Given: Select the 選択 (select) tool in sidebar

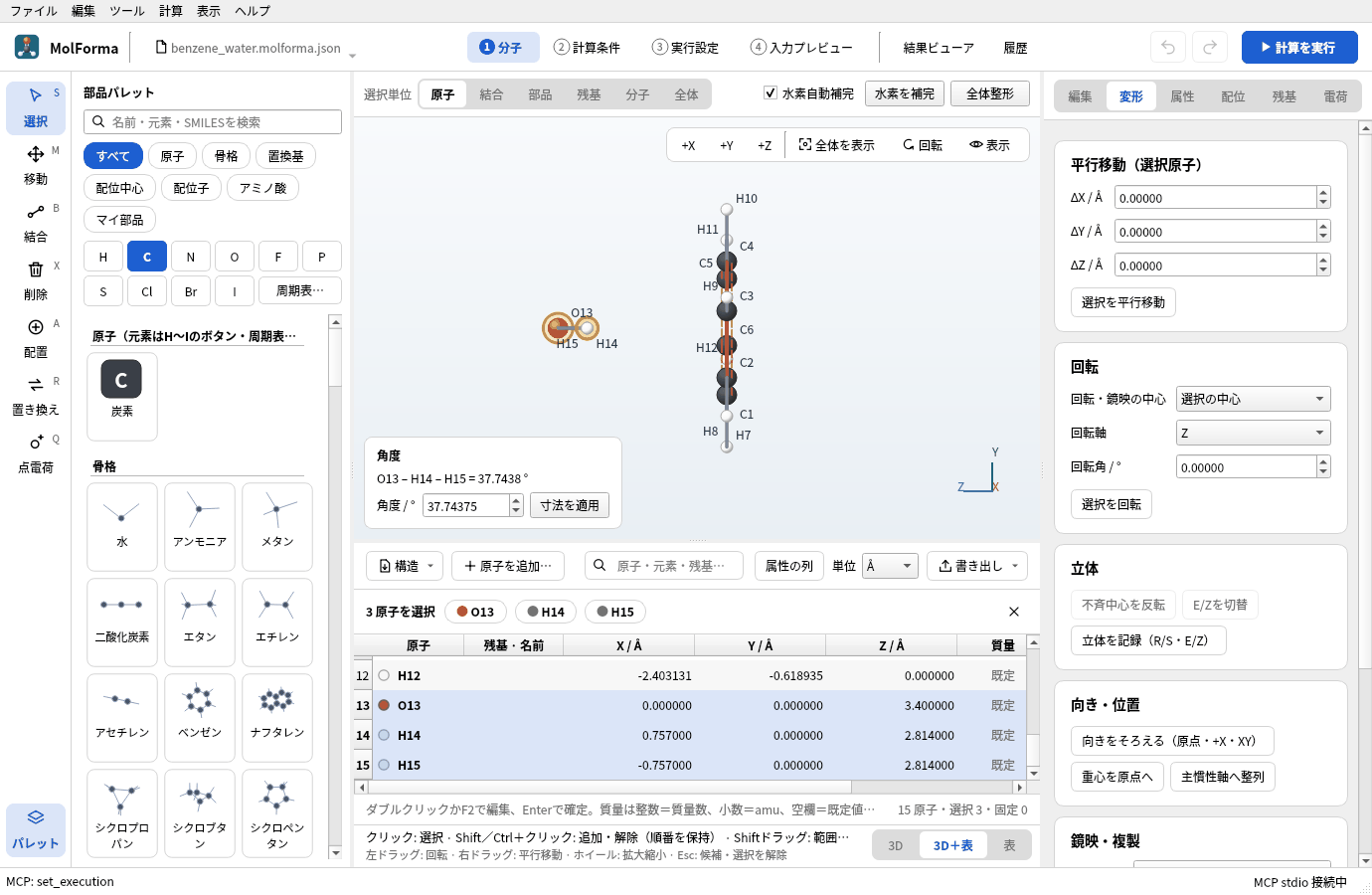Looking at the screenshot, I should pyautogui.click(x=36, y=107).
